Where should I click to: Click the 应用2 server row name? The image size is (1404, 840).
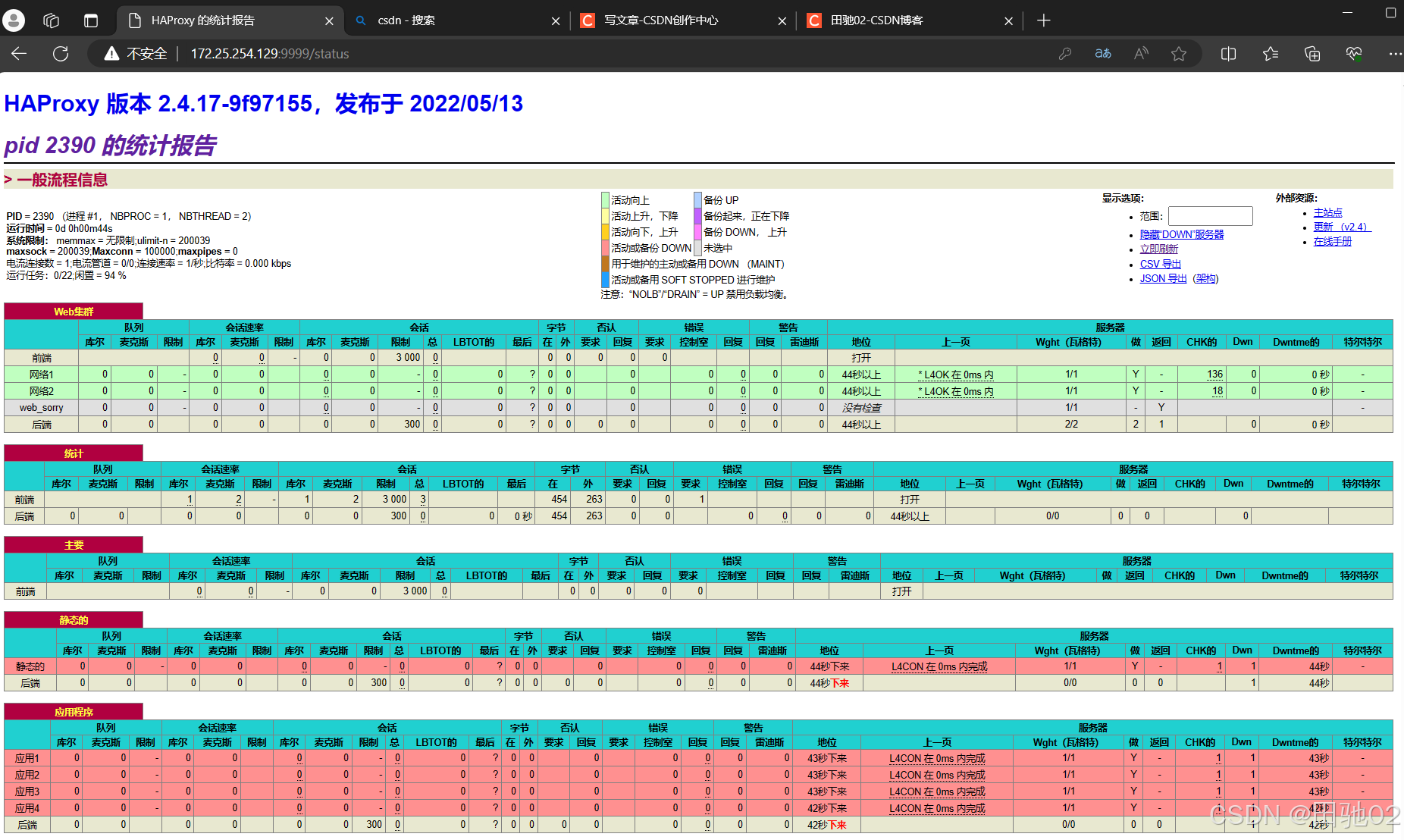click(27, 775)
